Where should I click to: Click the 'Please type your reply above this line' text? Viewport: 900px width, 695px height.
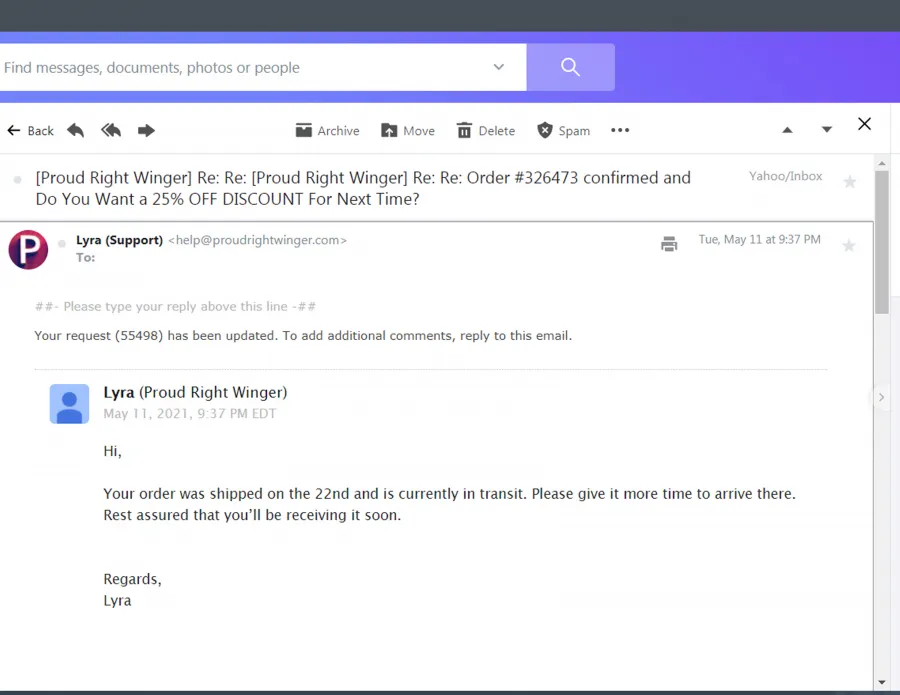[176, 306]
